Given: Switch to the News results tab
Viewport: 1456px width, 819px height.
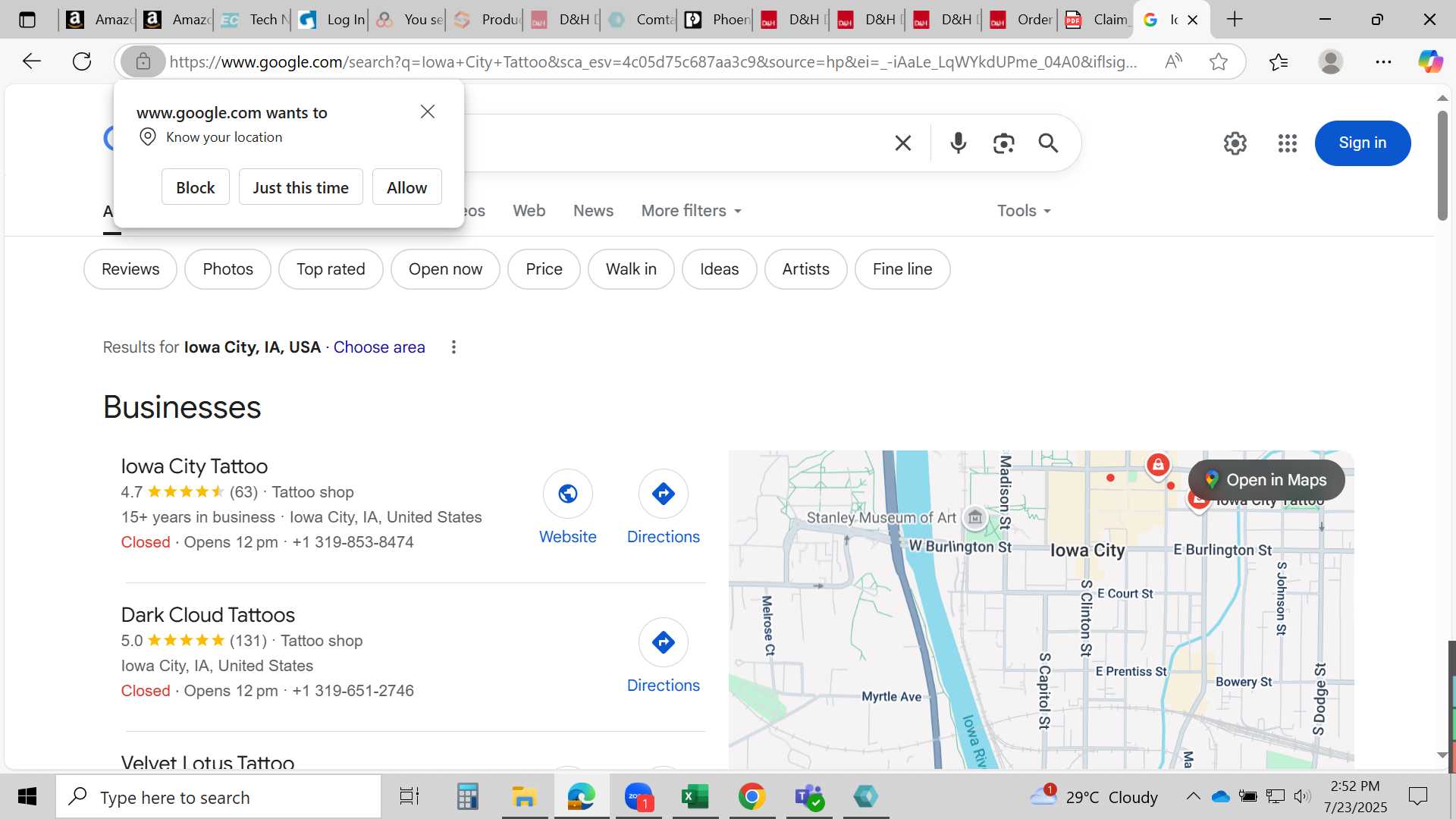Looking at the screenshot, I should click(x=593, y=211).
